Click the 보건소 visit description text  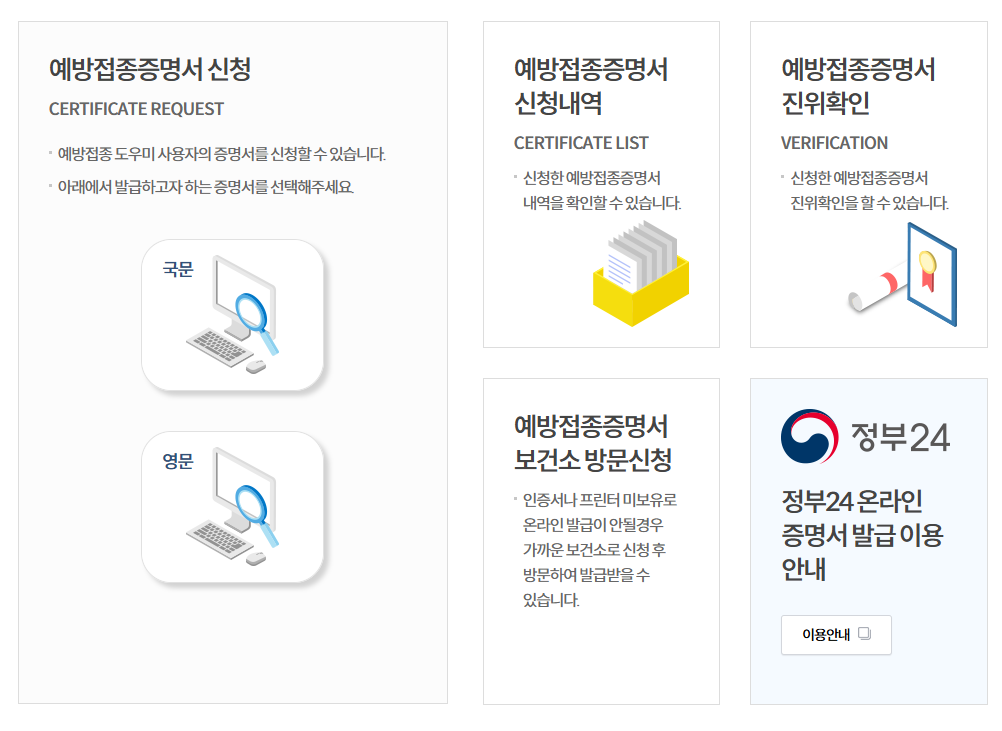coord(599,550)
